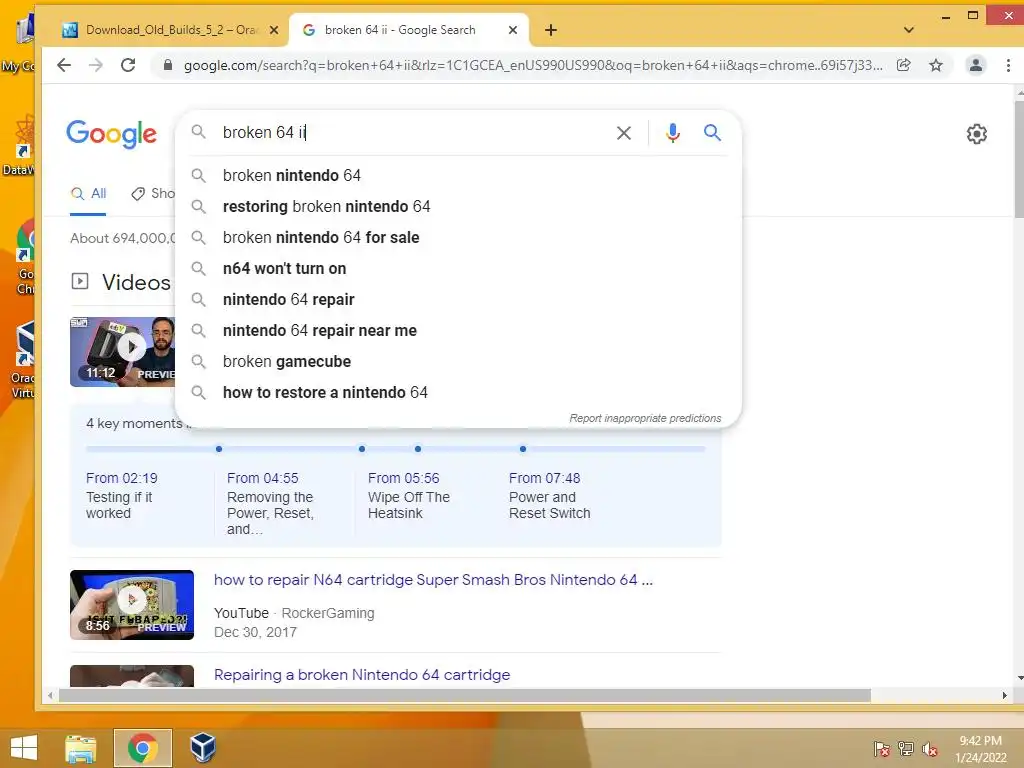Open 'how to repair N64 cartridge' video link
This screenshot has height=768, width=1024.
[x=433, y=579]
